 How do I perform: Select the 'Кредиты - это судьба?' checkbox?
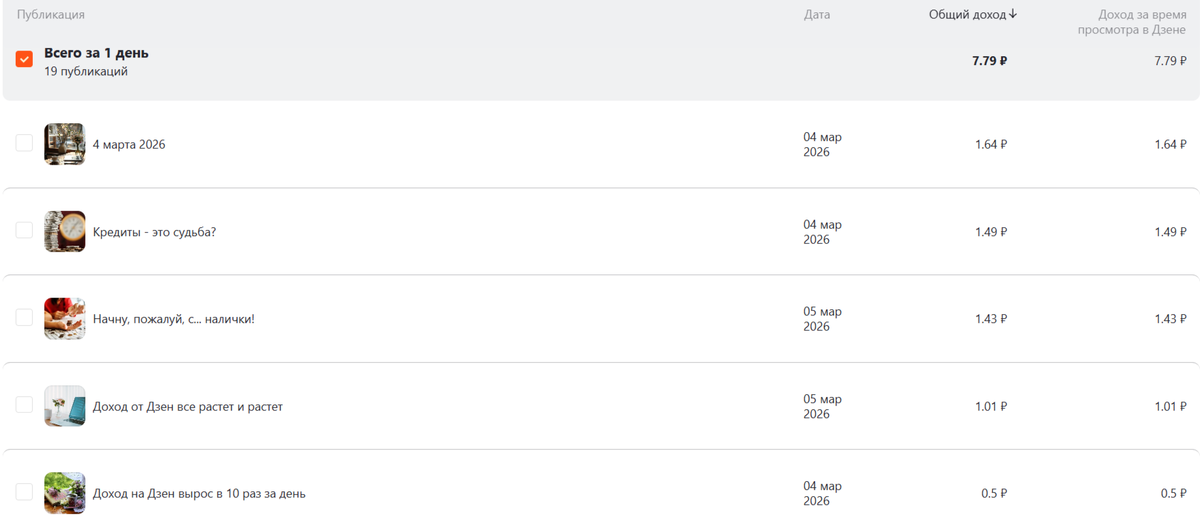(24, 231)
